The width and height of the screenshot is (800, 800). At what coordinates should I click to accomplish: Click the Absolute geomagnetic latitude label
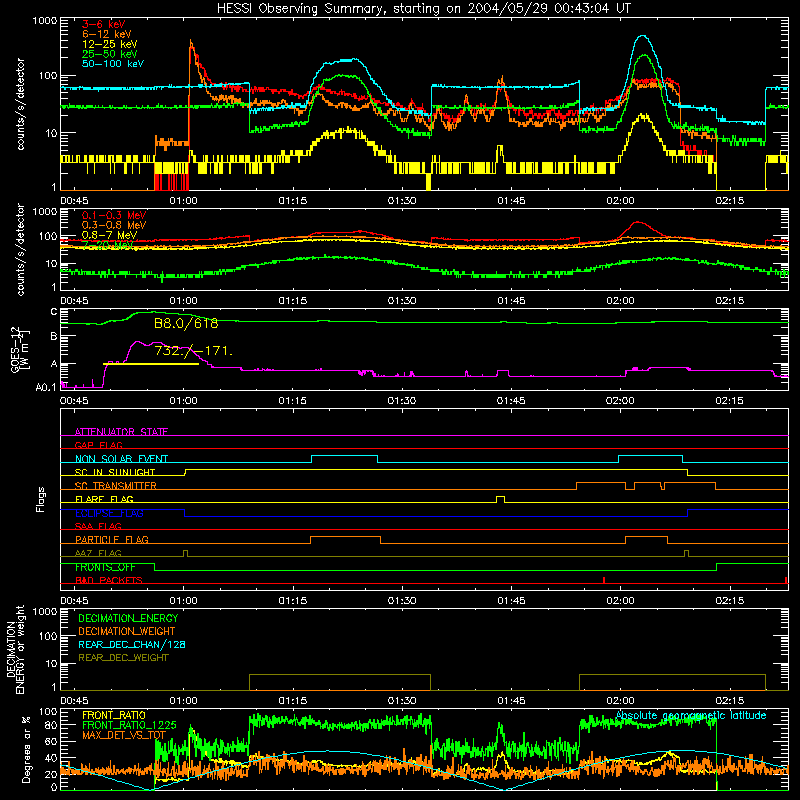[691, 715]
